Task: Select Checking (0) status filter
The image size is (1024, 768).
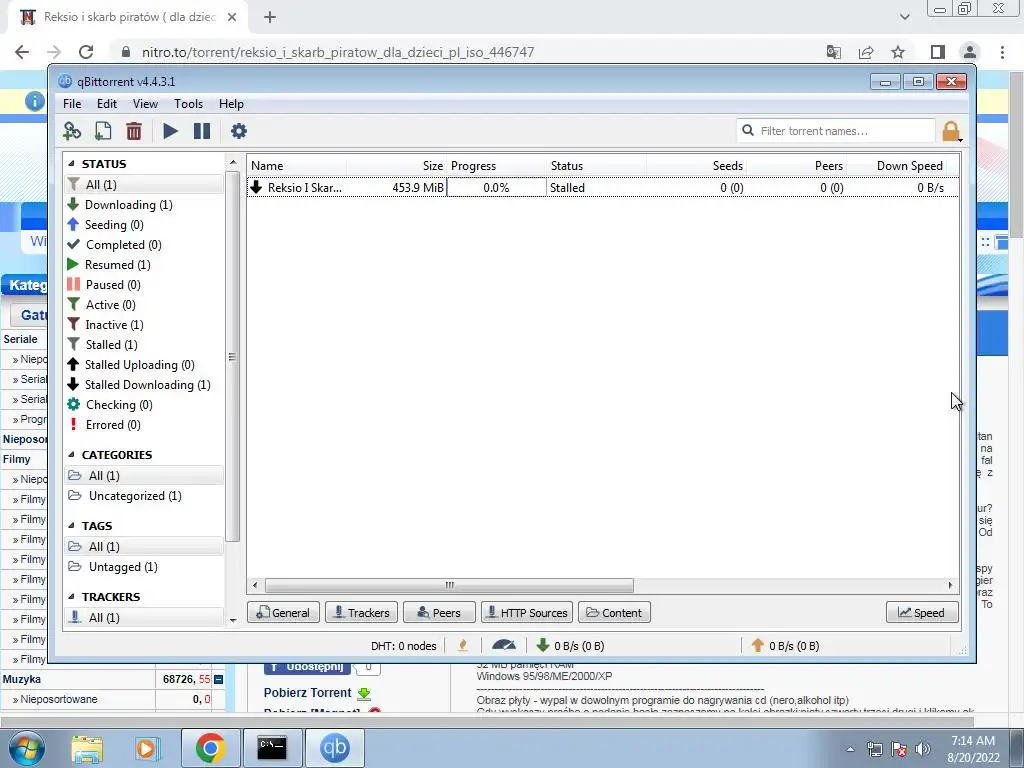Action: [x=144, y=405]
